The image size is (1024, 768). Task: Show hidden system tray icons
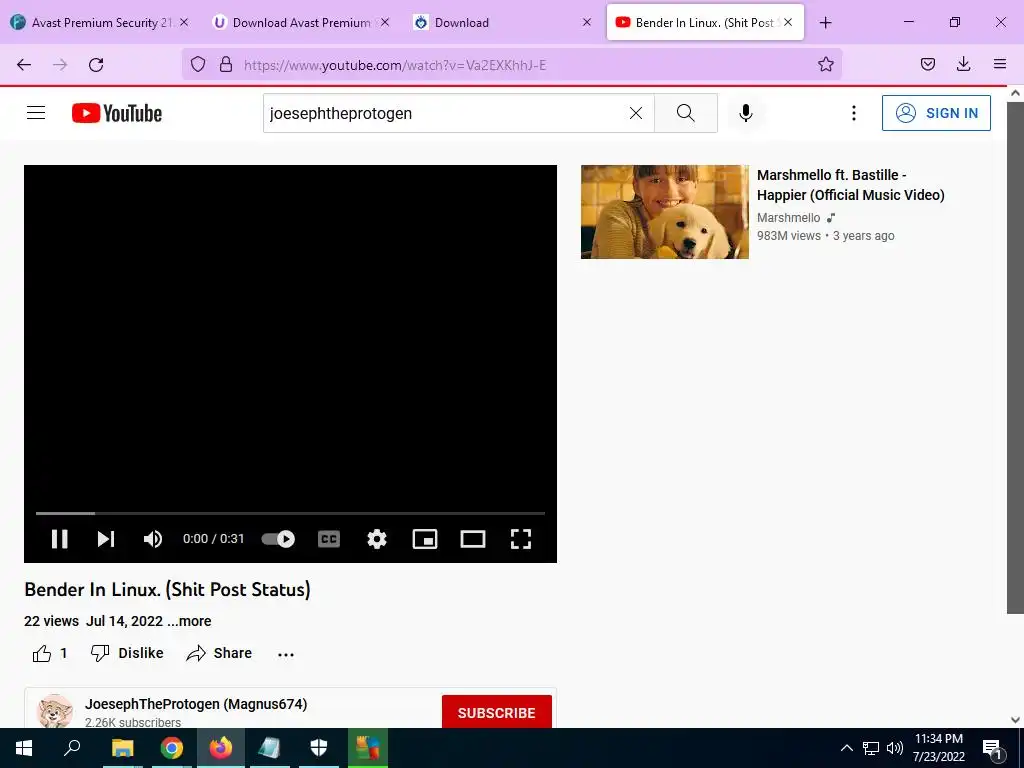pos(846,748)
